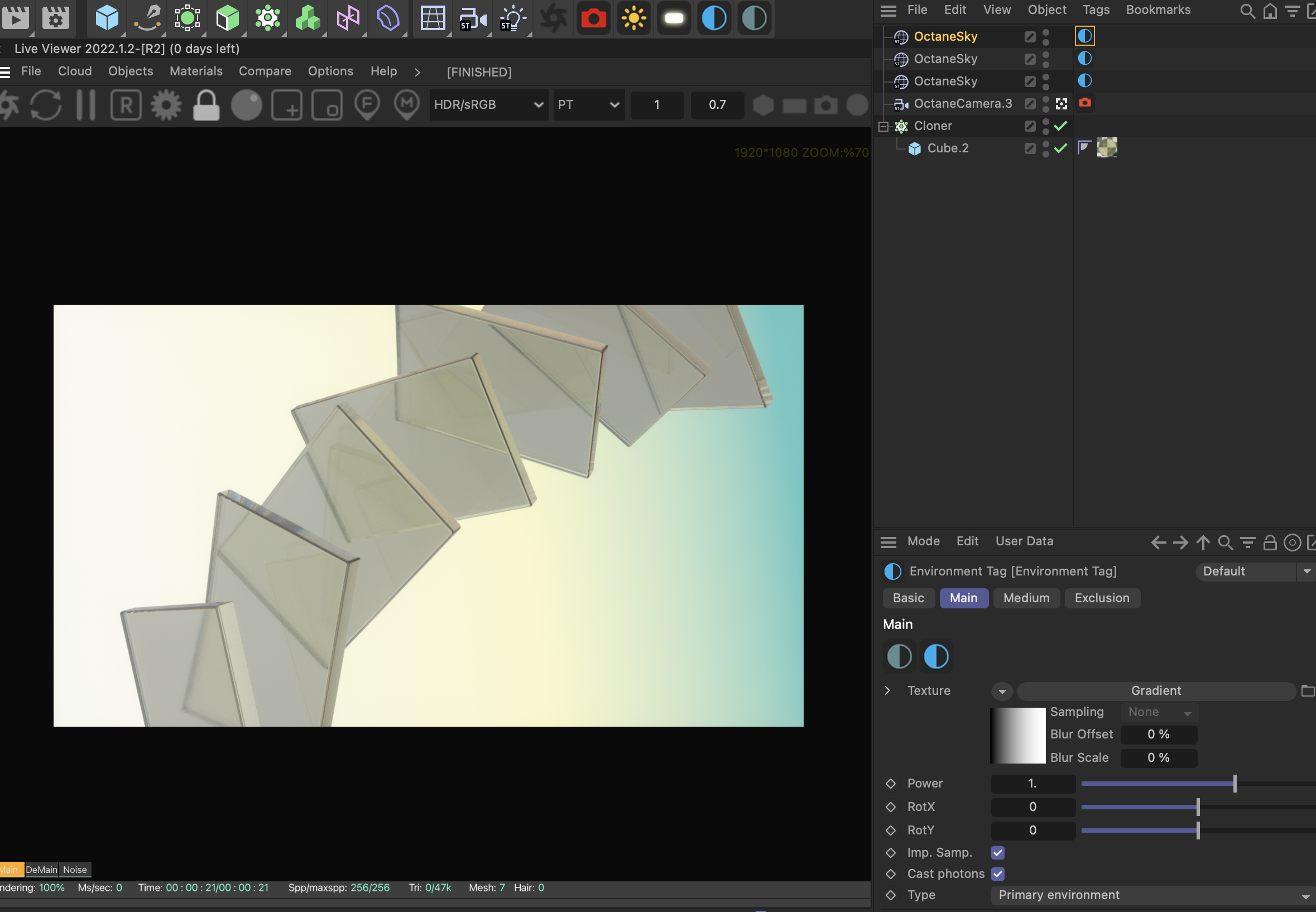This screenshot has width=1316, height=912.
Task: Adjust the RotY slider
Action: 1198,831
